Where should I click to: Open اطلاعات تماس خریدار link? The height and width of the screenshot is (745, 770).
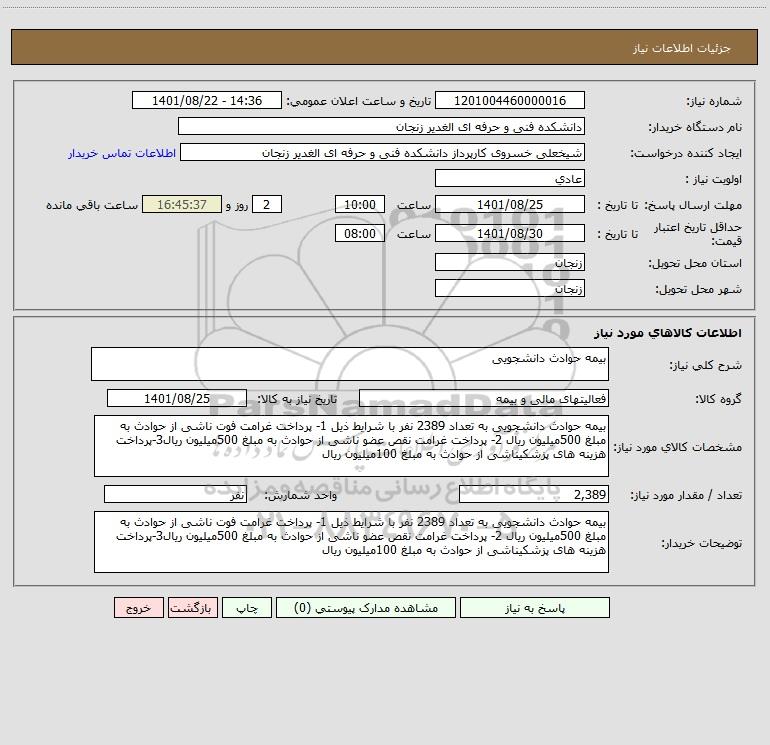122,153
